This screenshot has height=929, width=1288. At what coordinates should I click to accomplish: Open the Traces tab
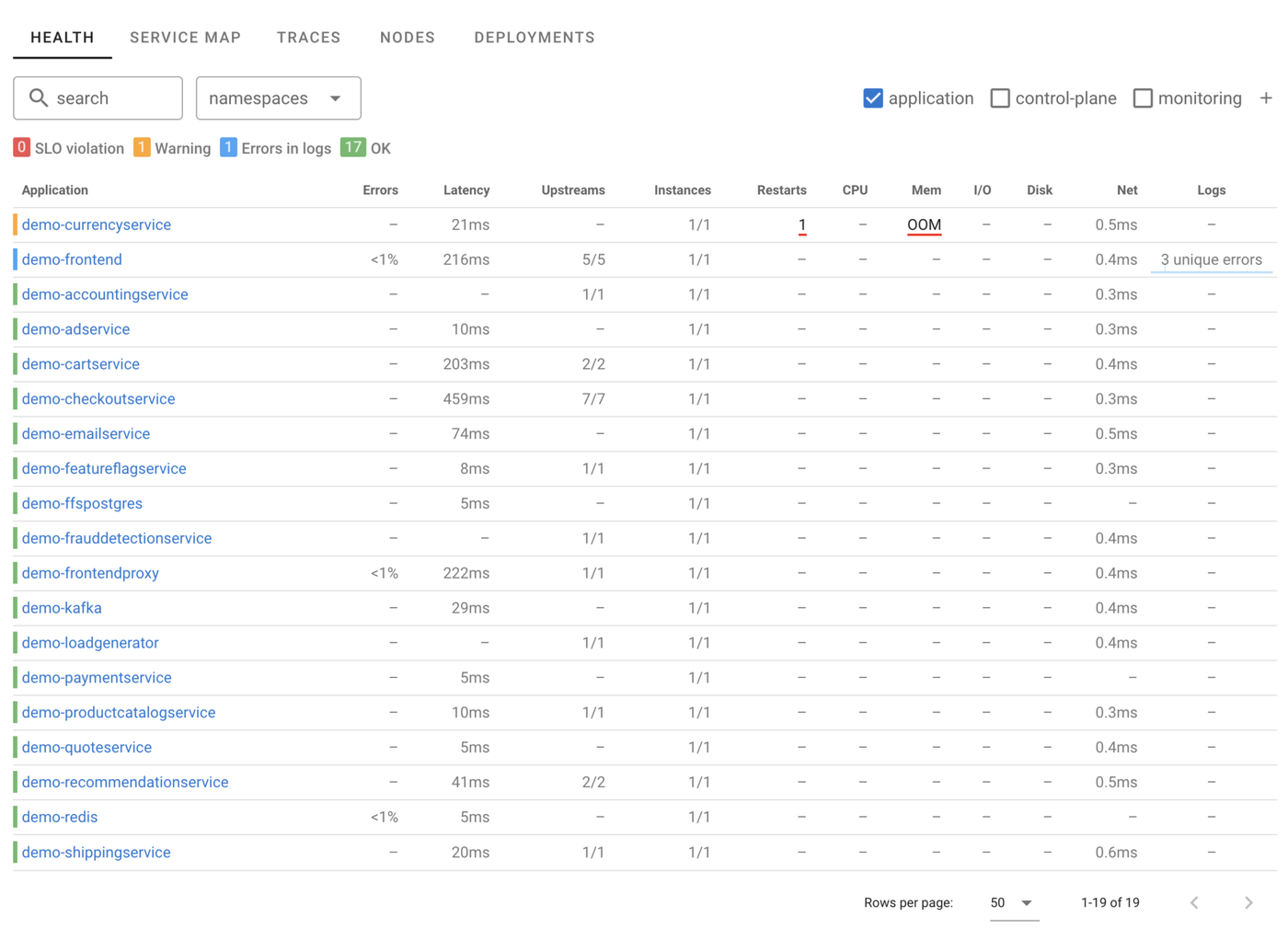click(x=308, y=38)
